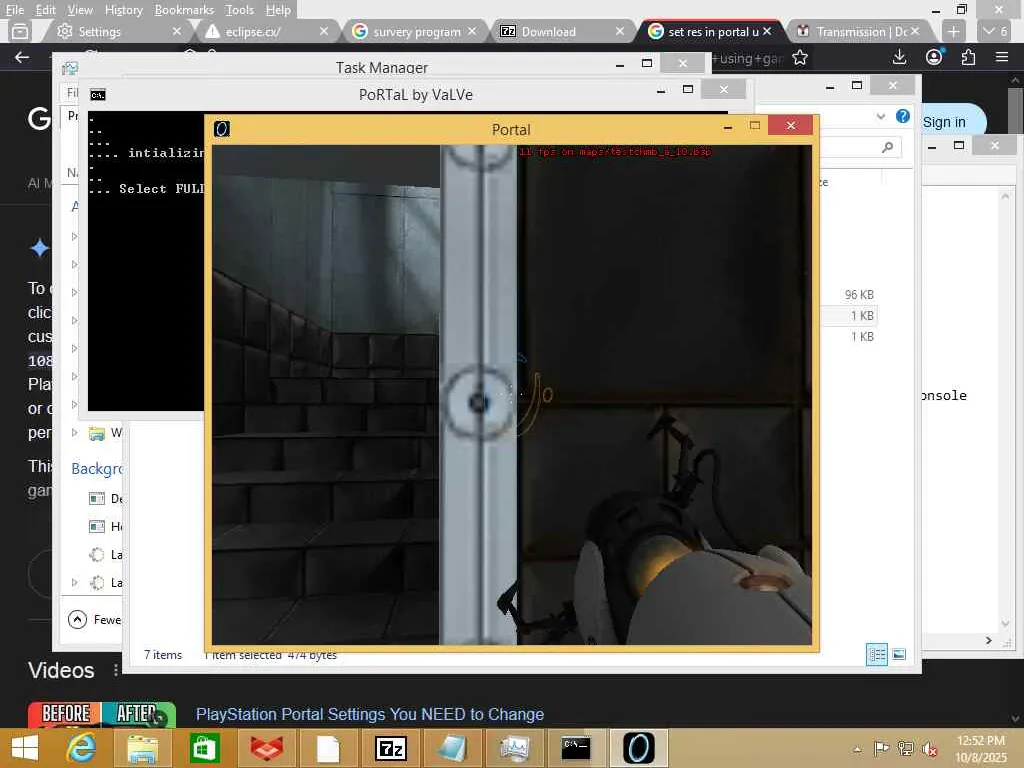Switch to the Download tab

pyautogui.click(x=562, y=31)
